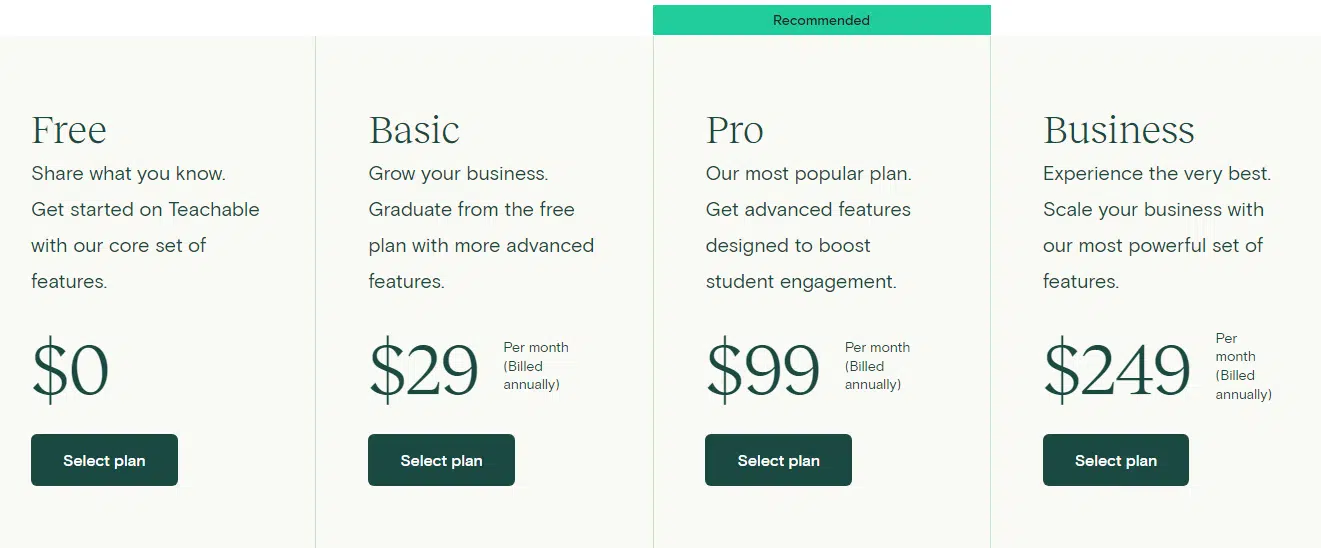Viewport: 1321px width, 548px height.
Task: Click the $29 price
Action: click(x=424, y=371)
